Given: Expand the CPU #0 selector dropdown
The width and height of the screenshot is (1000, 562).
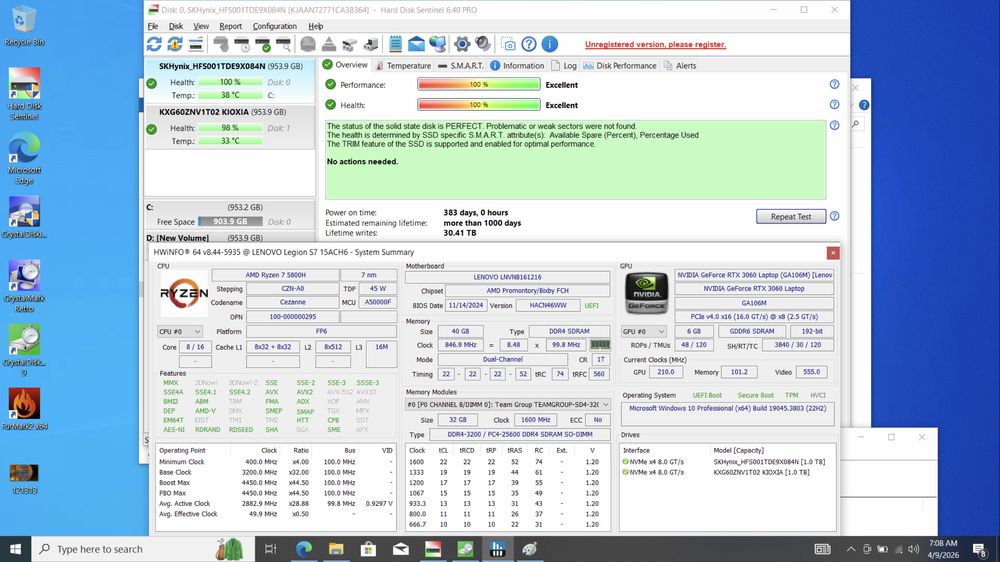Looking at the screenshot, I should (x=180, y=332).
